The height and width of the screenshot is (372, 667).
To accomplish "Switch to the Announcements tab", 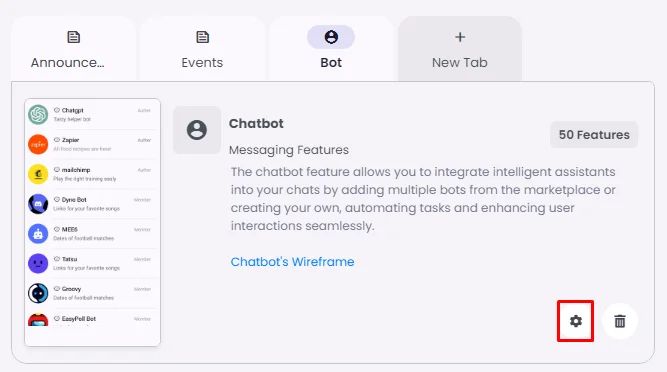I will (74, 49).
